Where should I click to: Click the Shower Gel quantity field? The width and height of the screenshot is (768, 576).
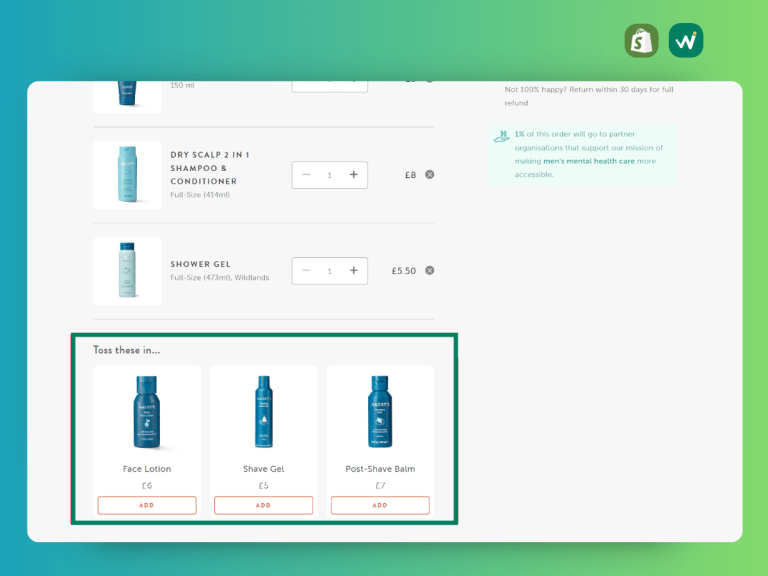pos(330,271)
